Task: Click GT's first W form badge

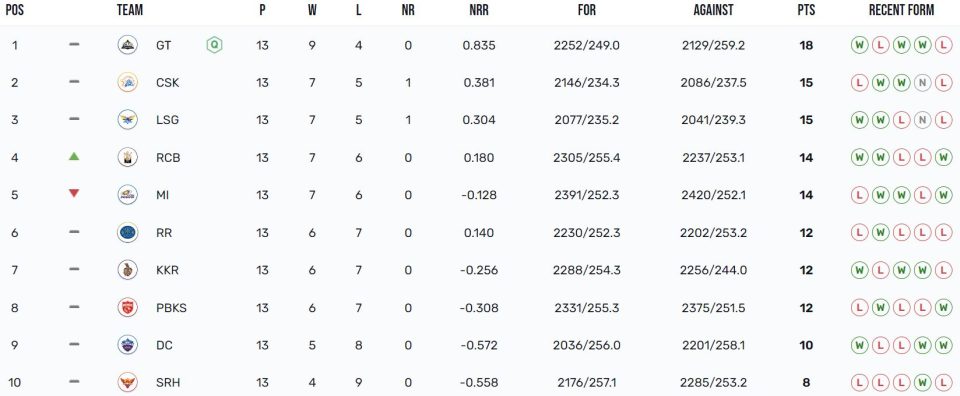Action: [x=860, y=45]
